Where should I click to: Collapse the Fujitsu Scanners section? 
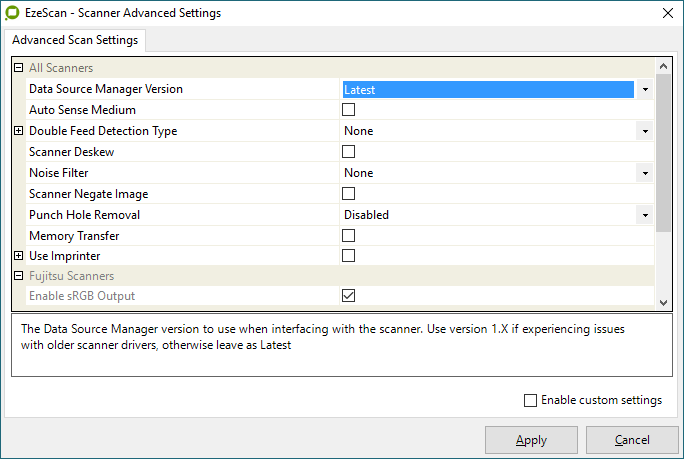(x=19, y=276)
